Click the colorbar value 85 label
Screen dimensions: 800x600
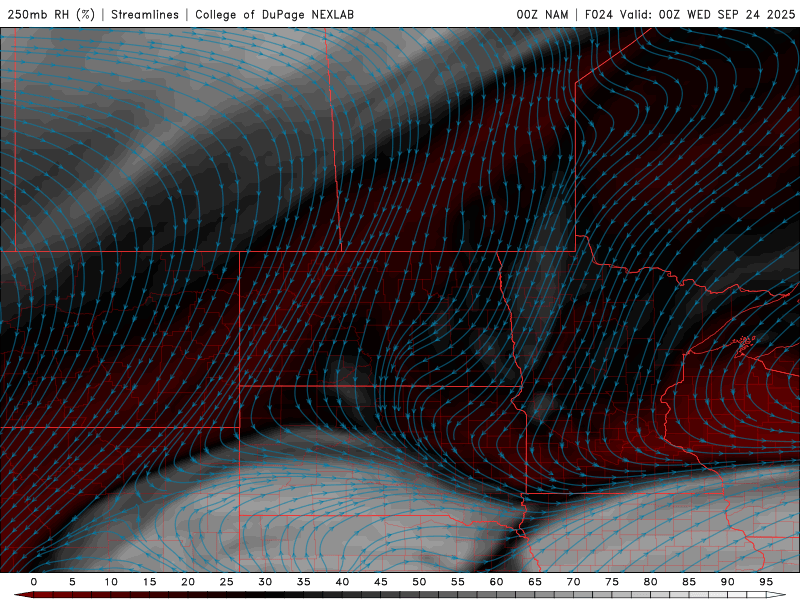coord(689,582)
